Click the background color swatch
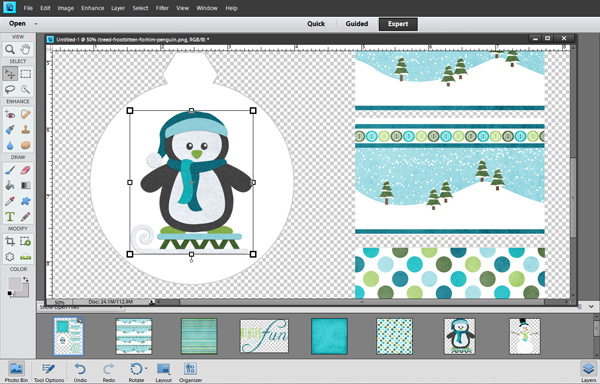This screenshot has height=384, width=600. pos(25,293)
